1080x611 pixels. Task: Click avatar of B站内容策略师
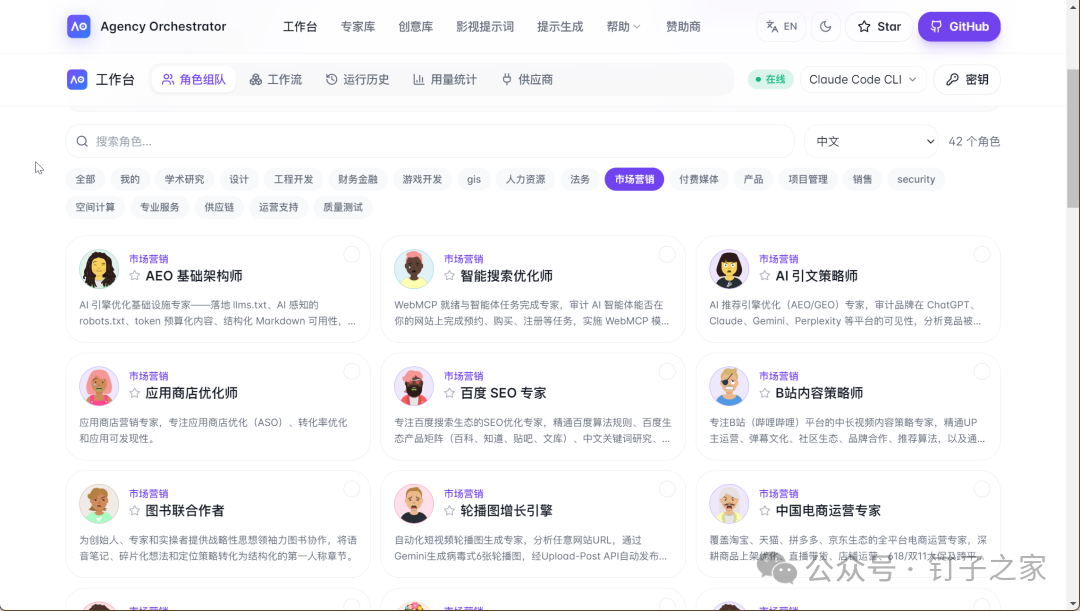point(729,386)
